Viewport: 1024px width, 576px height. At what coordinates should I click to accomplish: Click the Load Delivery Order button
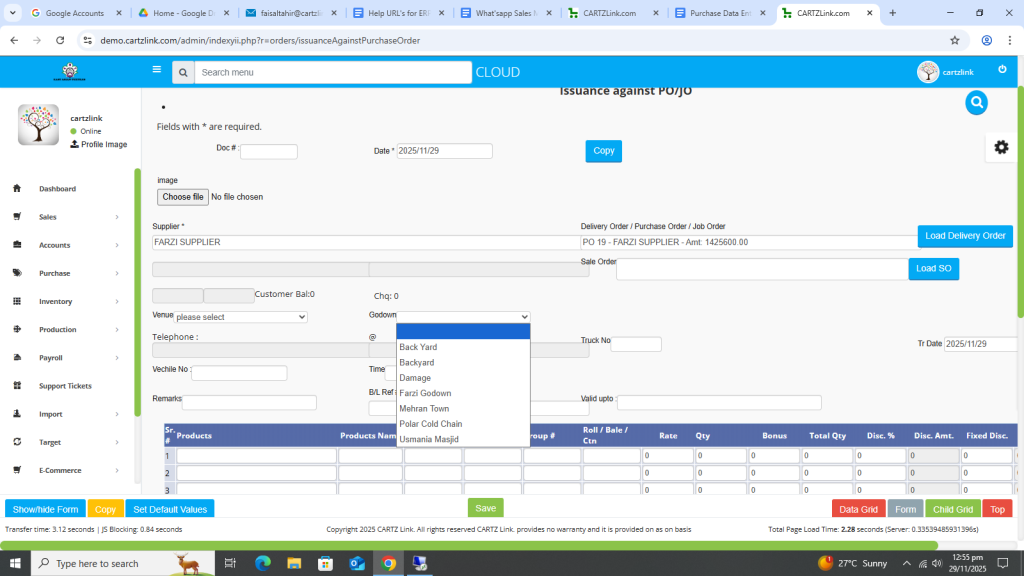(x=964, y=236)
